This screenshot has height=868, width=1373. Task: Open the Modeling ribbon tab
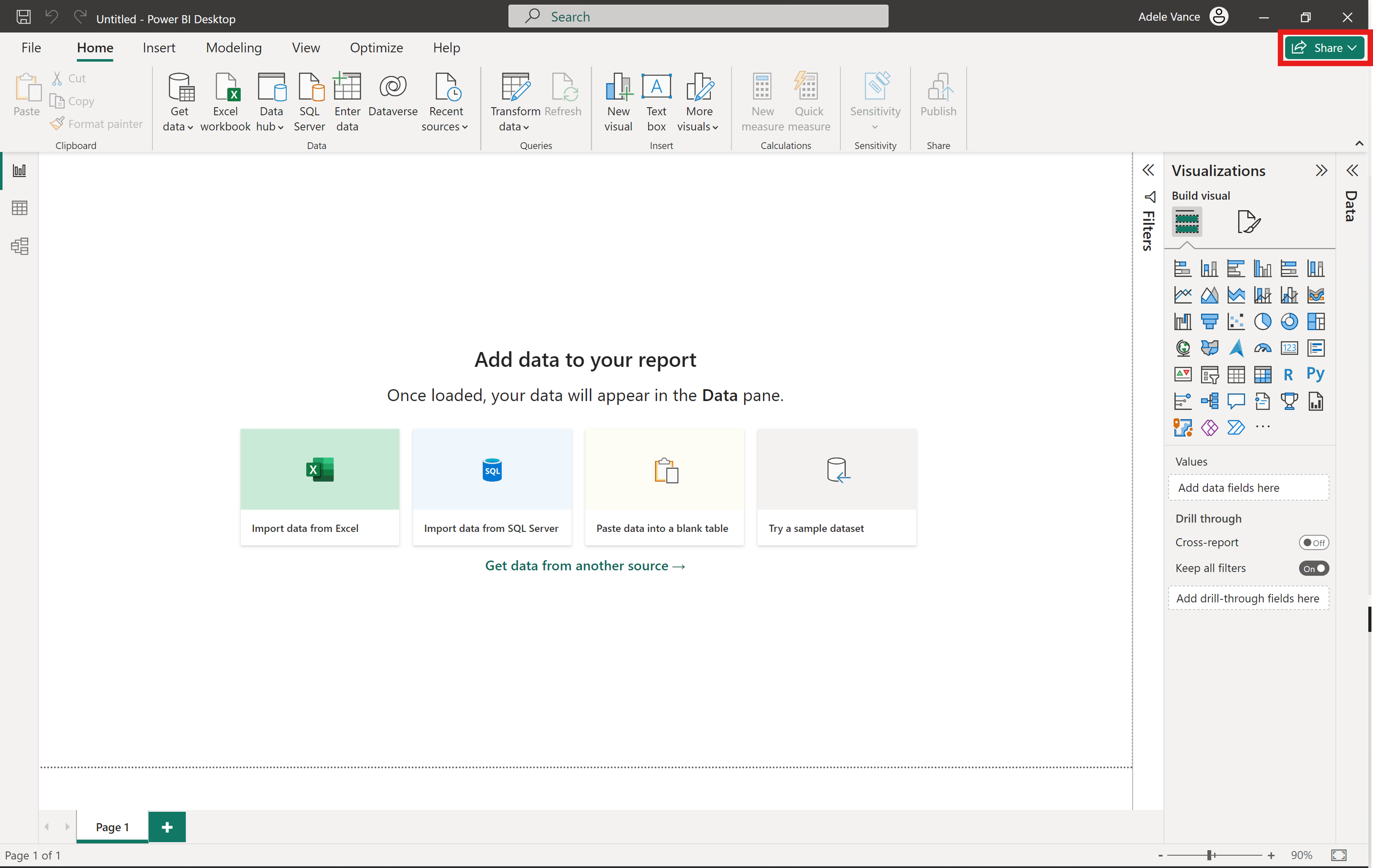(x=234, y=48)
